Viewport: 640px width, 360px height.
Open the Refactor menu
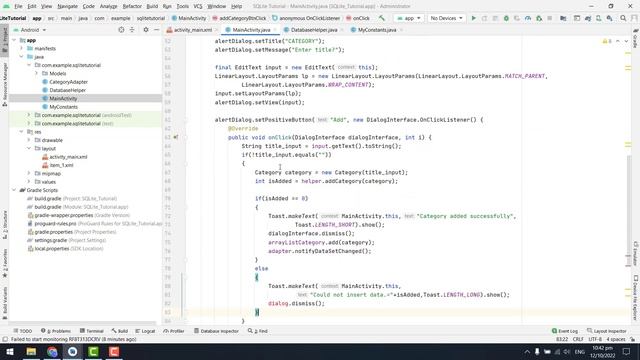coord(132,6)
